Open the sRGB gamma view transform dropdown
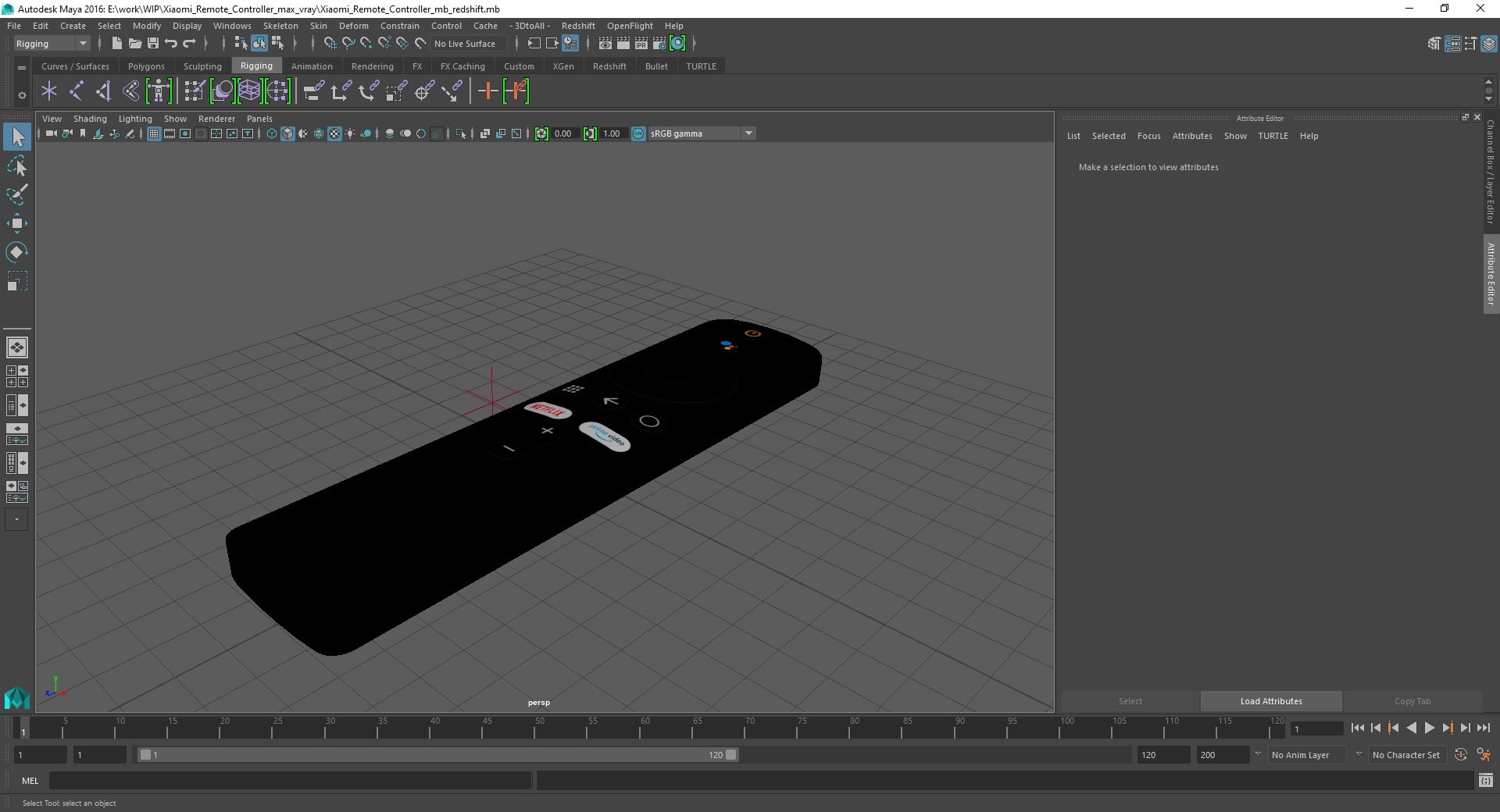The height and width of the screenshot is (812, 1500). click(x=702, y=134)
